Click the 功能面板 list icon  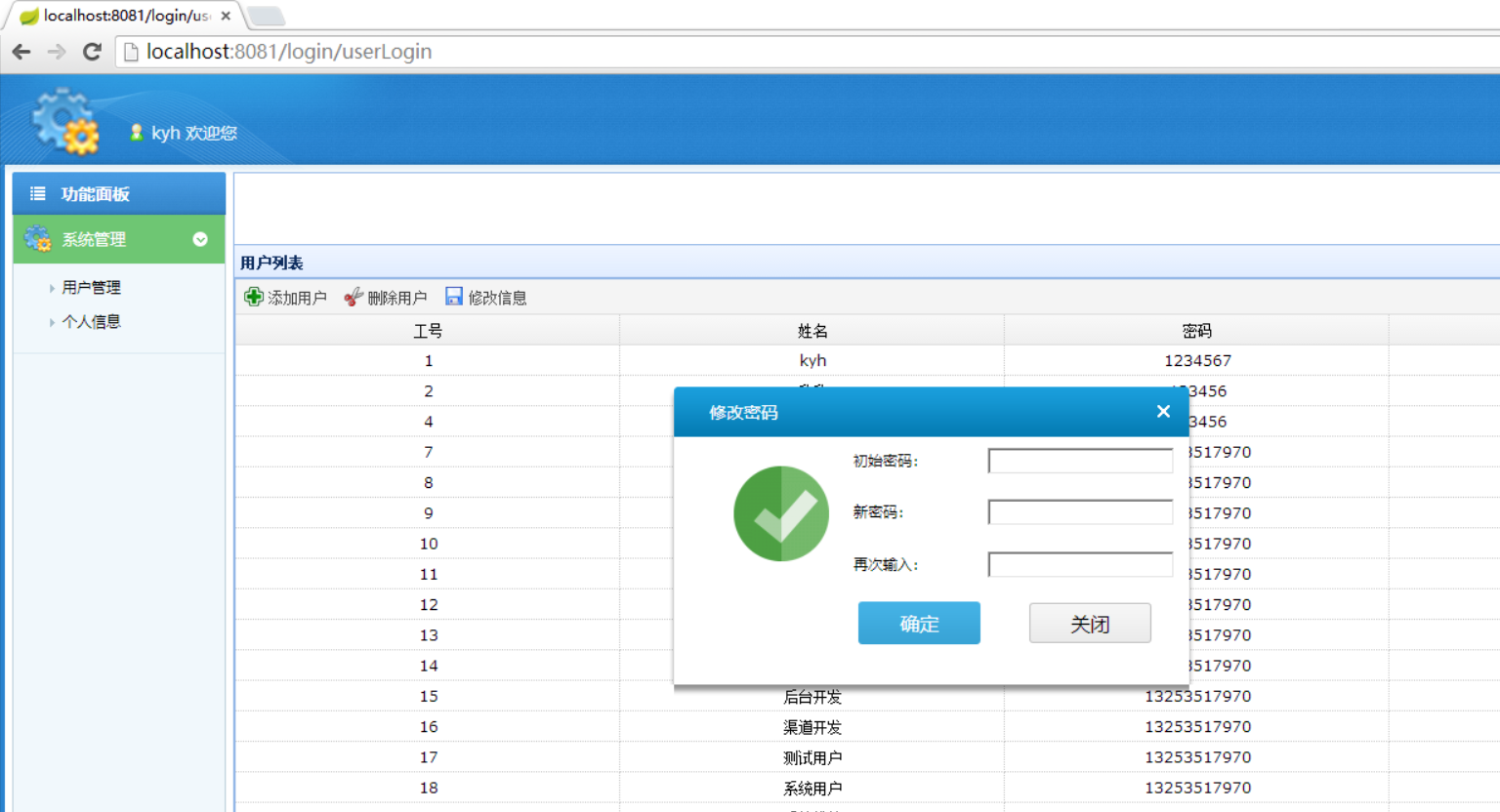pyautogui.click(x=38, y=193)
